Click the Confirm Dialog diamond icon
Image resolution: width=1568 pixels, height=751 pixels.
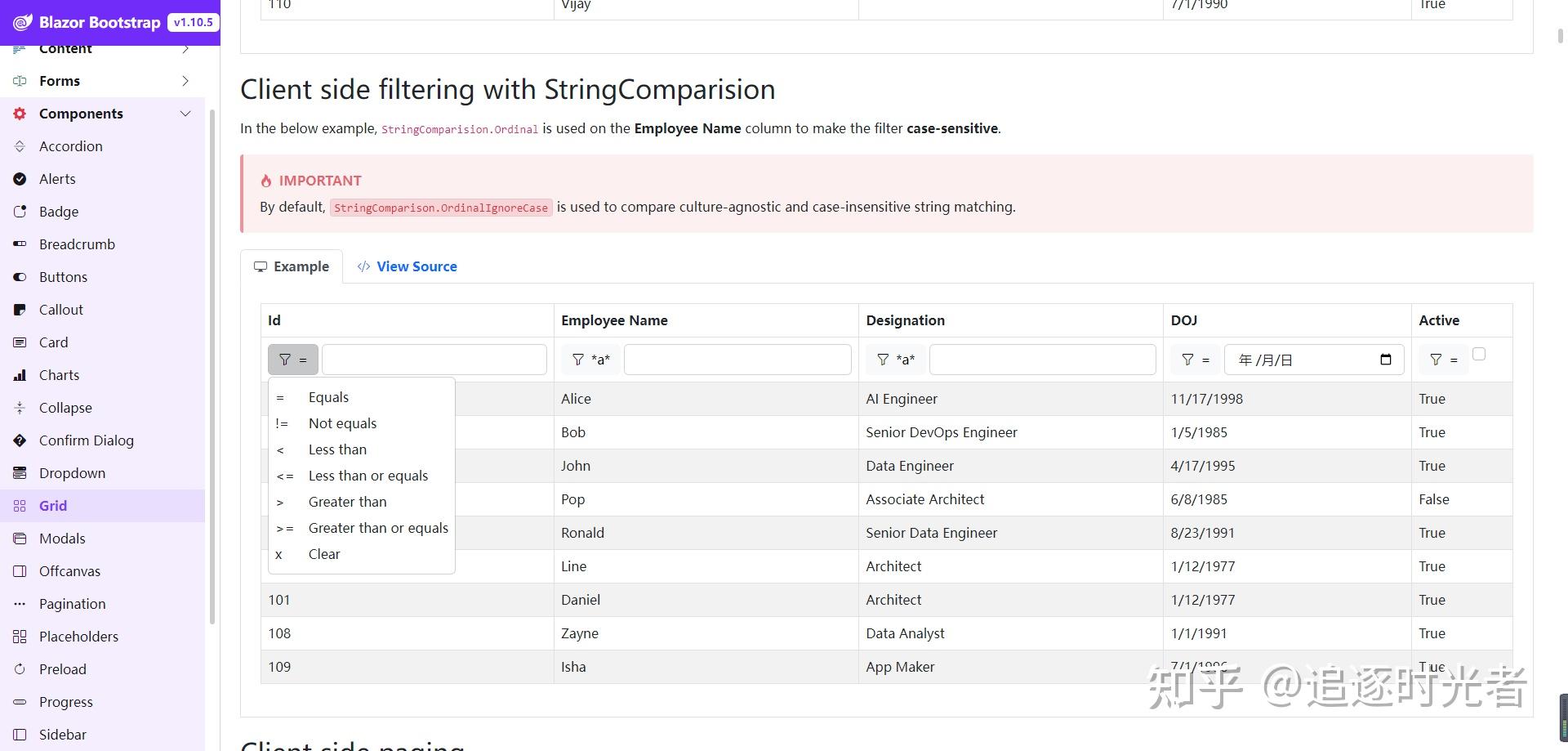pyautogui.click(x=20, y=440)
